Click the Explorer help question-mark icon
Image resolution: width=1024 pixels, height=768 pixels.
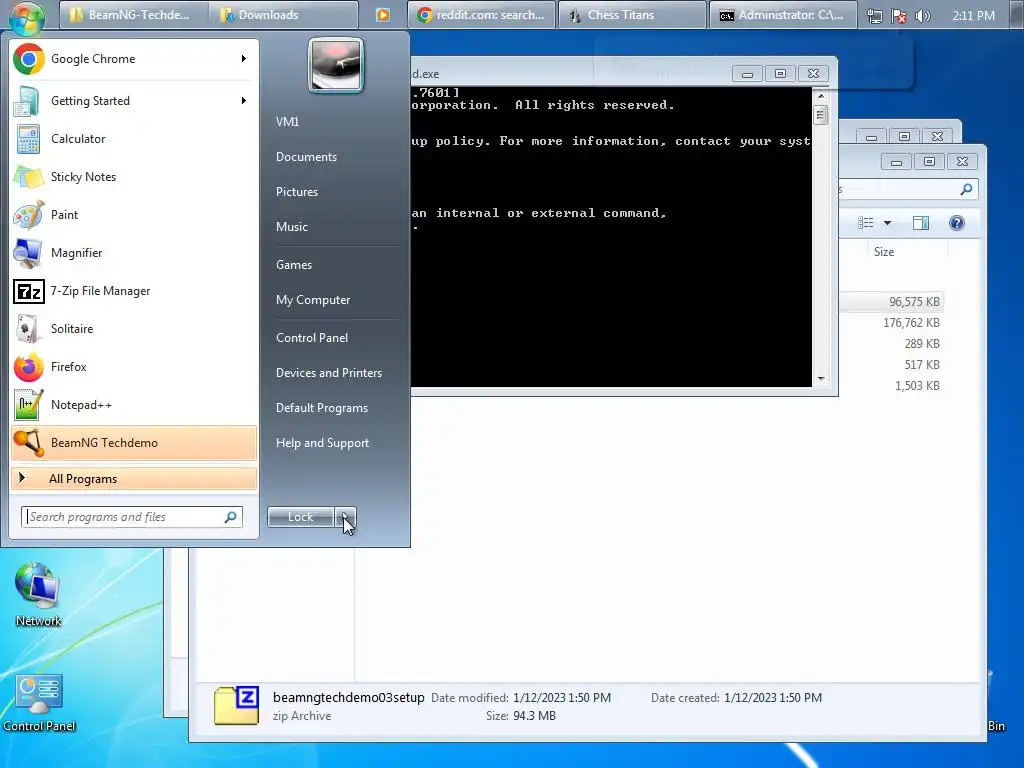coord(957,223)
